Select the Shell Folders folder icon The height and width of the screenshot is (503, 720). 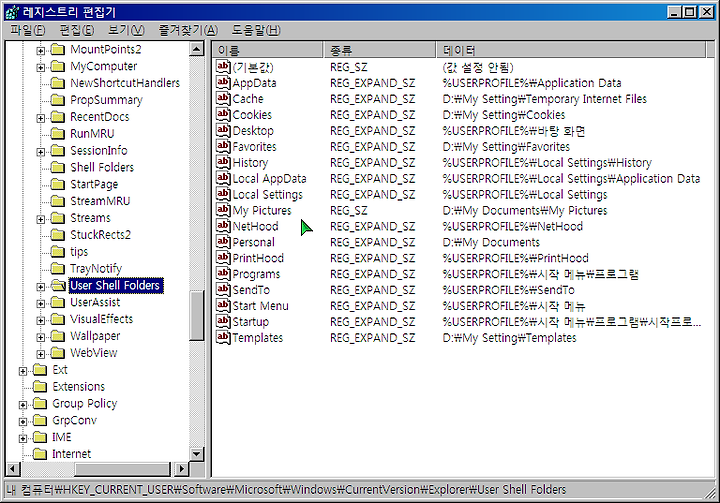click(58, 167)
